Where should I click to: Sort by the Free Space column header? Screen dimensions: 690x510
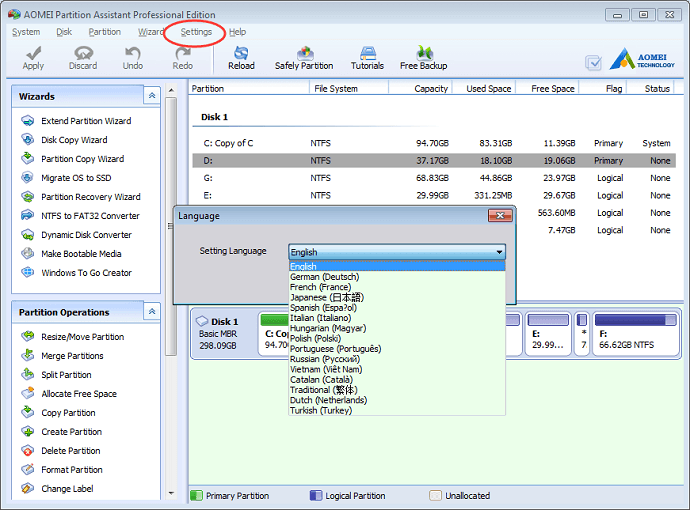click(547, 88)
